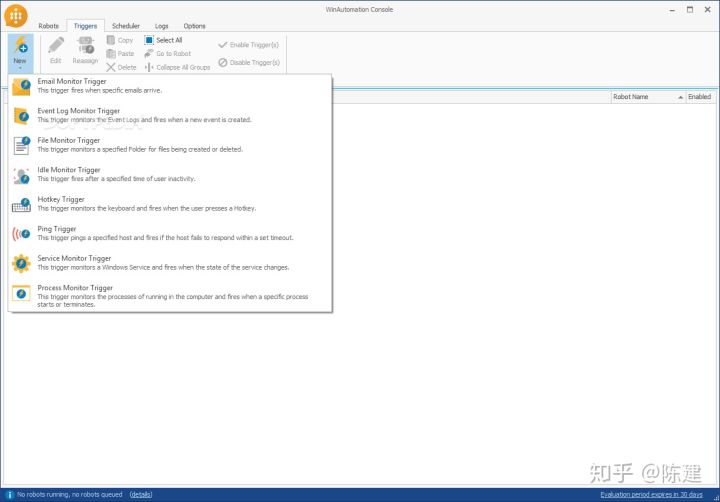The height and width of the screenshot is (502, 720).
Task: Select Process Monitor Trigger menu title
Action: click(75, 288)
